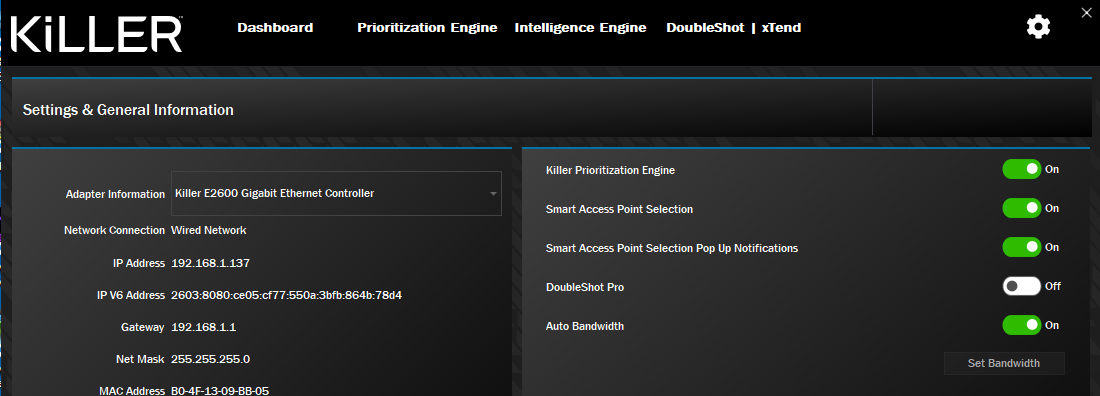Turn off Auto Bandwidth
The width and height of the screenshot is (1100, 396).
click(1021, 325)
